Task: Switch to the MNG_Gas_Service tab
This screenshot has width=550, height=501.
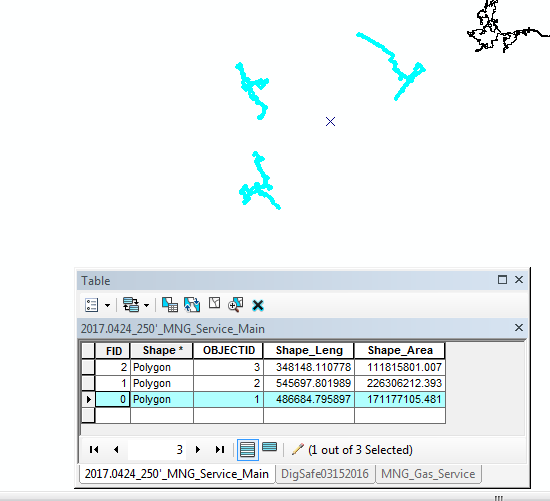Action: [x=428, y=474]
